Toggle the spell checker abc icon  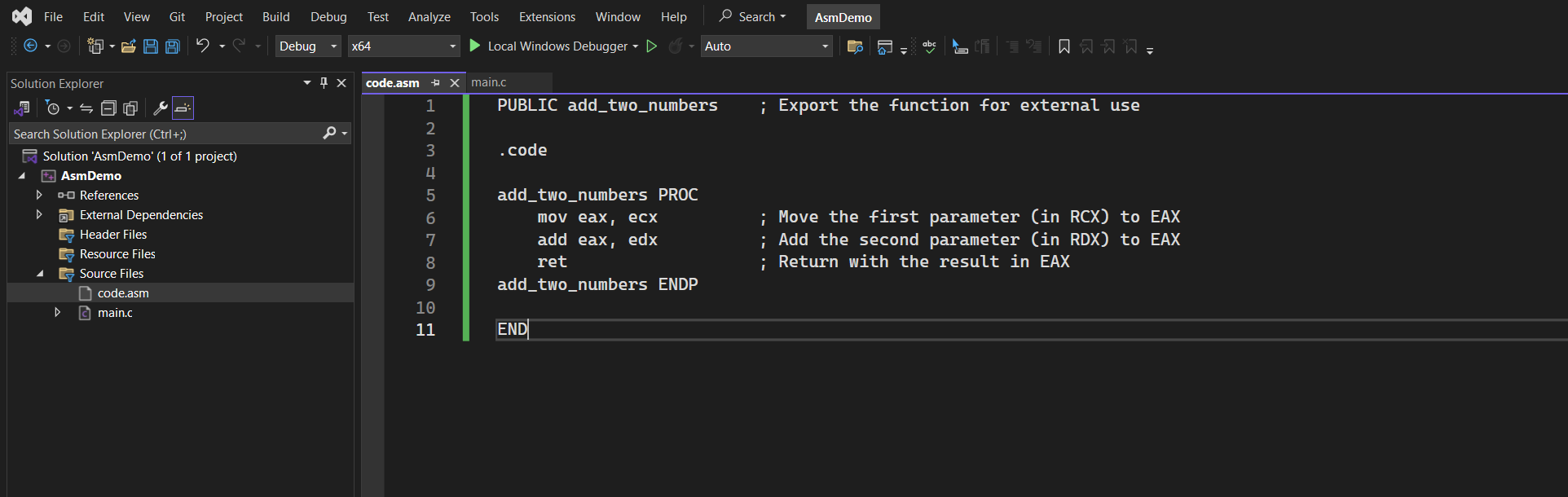(930, 46)
